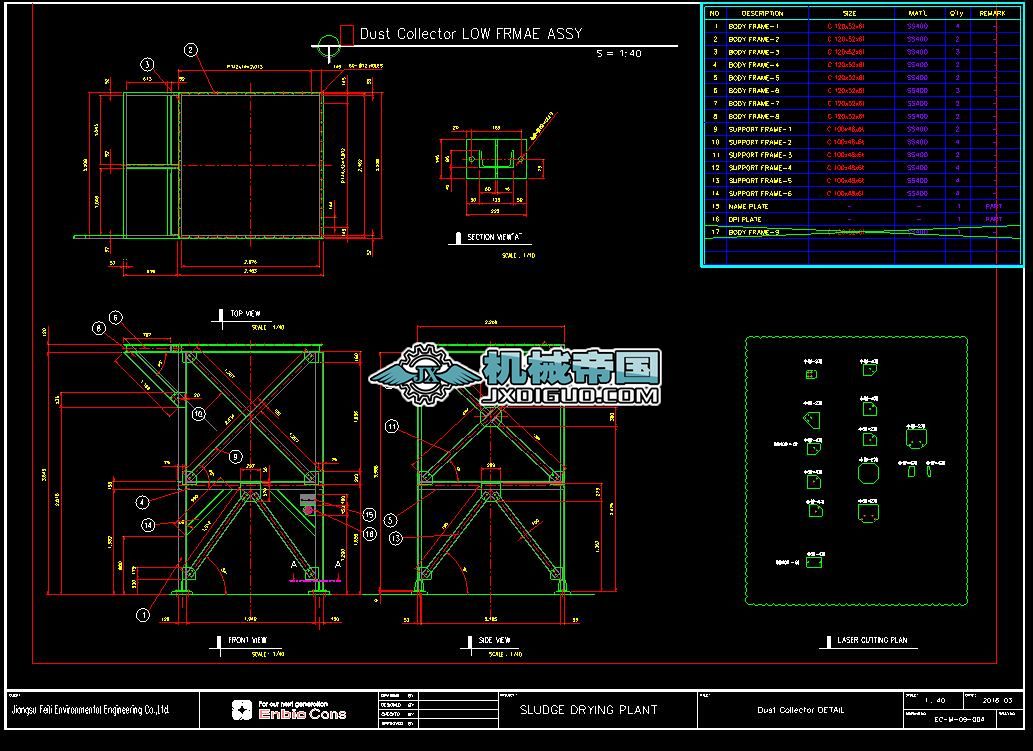Click balloon number 3 above top view

tap(148, 65)
